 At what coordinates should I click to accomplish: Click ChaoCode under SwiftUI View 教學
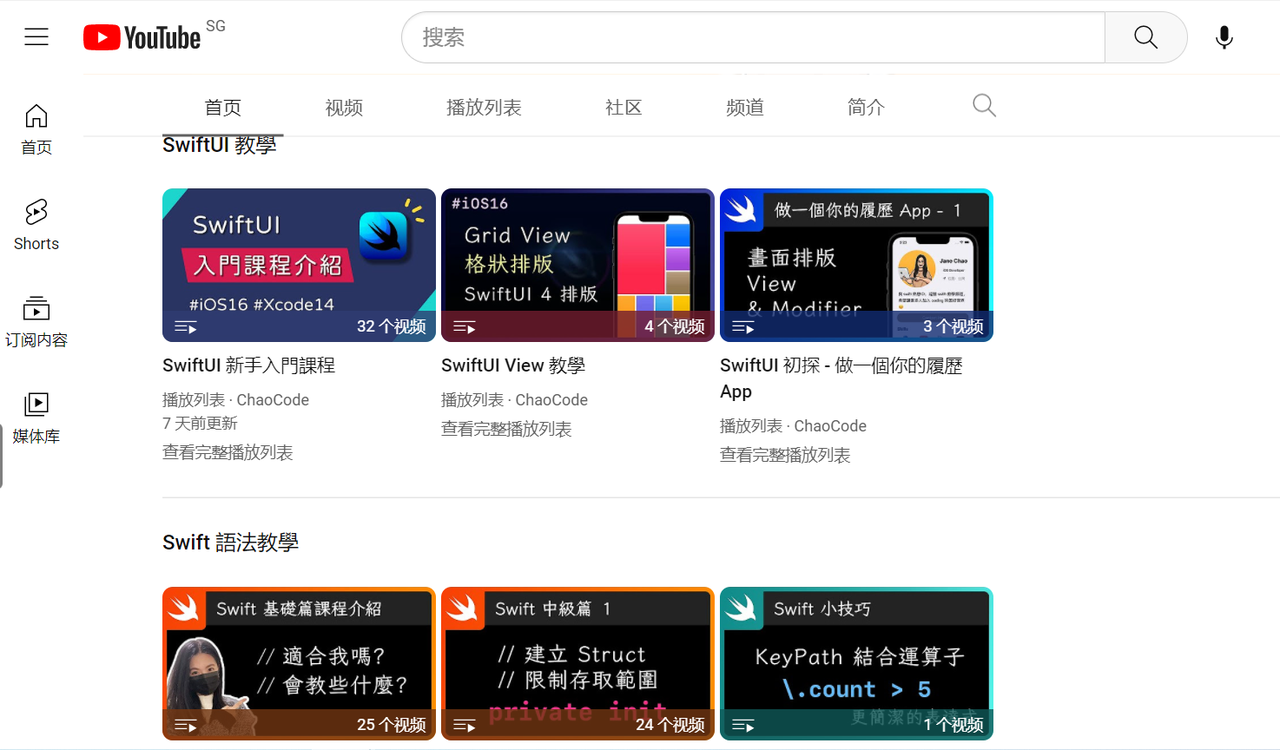[x=552, y=400]
